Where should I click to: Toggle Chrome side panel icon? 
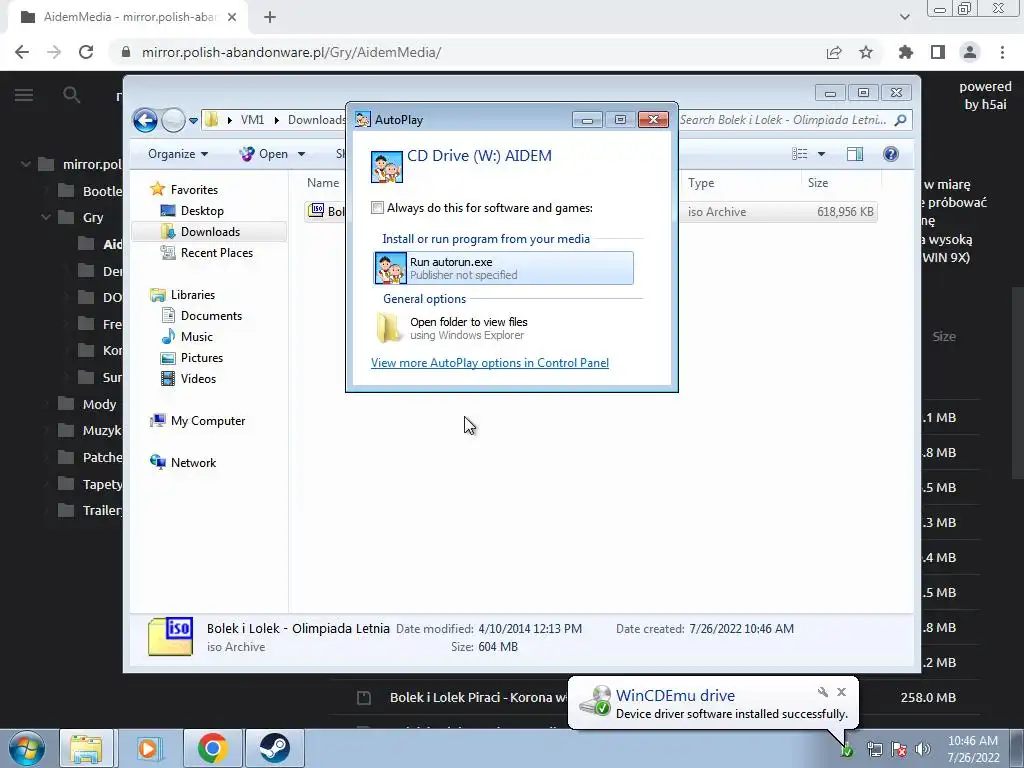click(938, 52)
